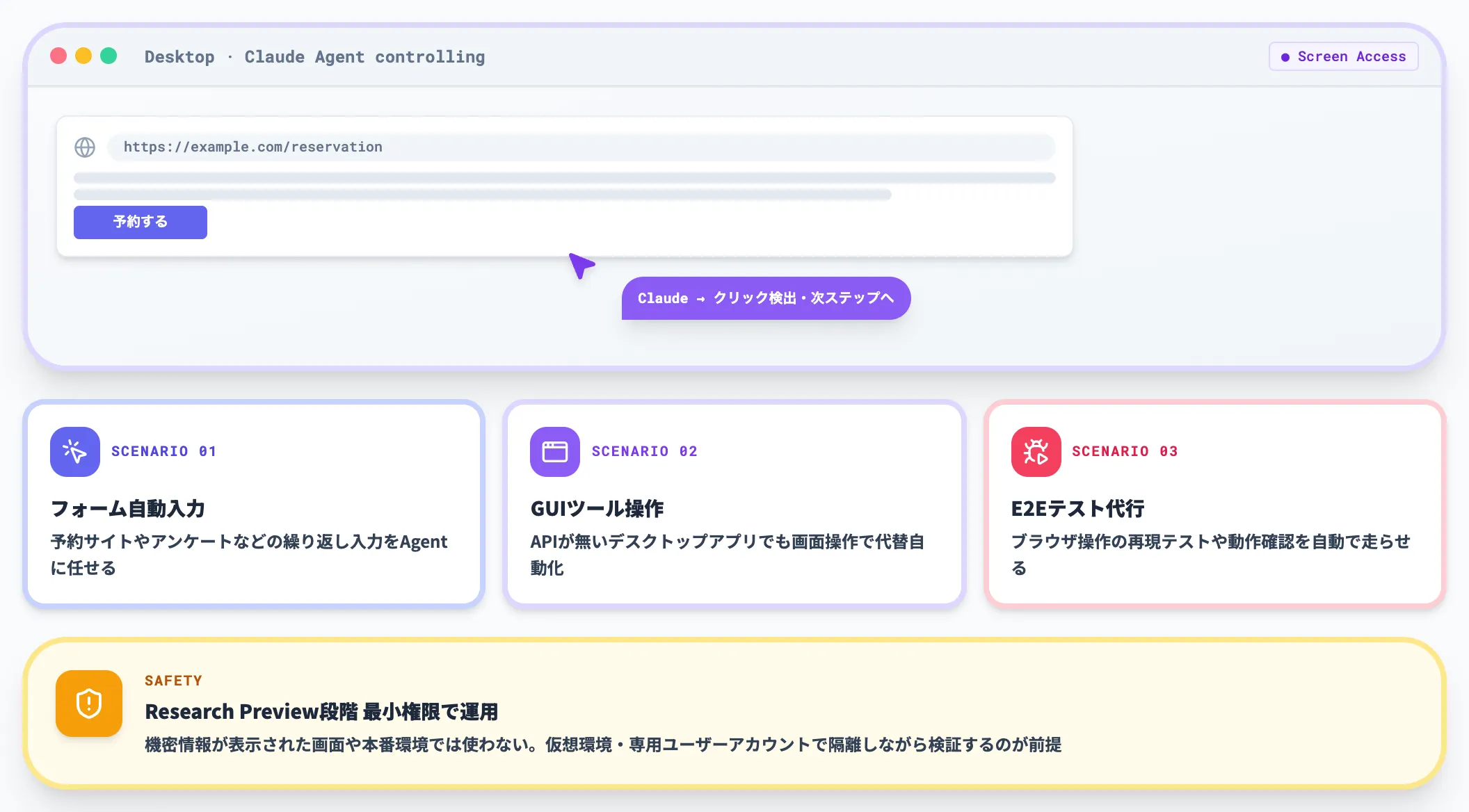Click the green window maximize dot
The width and height of the screenshot is (1469, 812).
click(109, 56)
